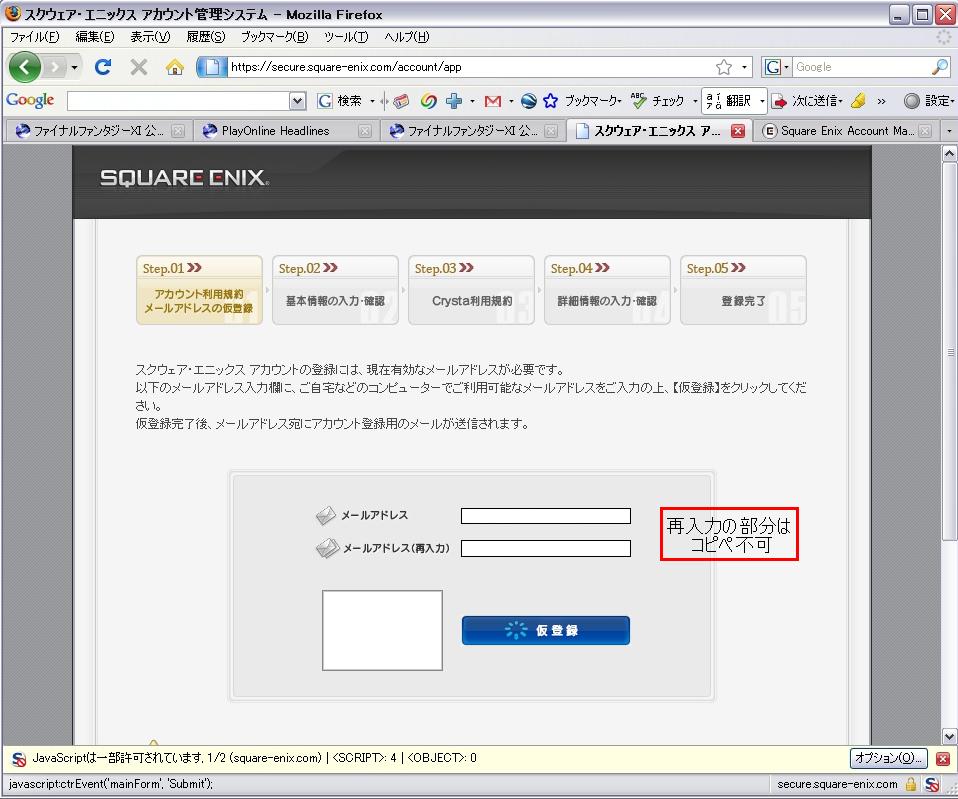
Task: Open the back/forward history dropdown arrow
Action: click(x=75, y=67)
